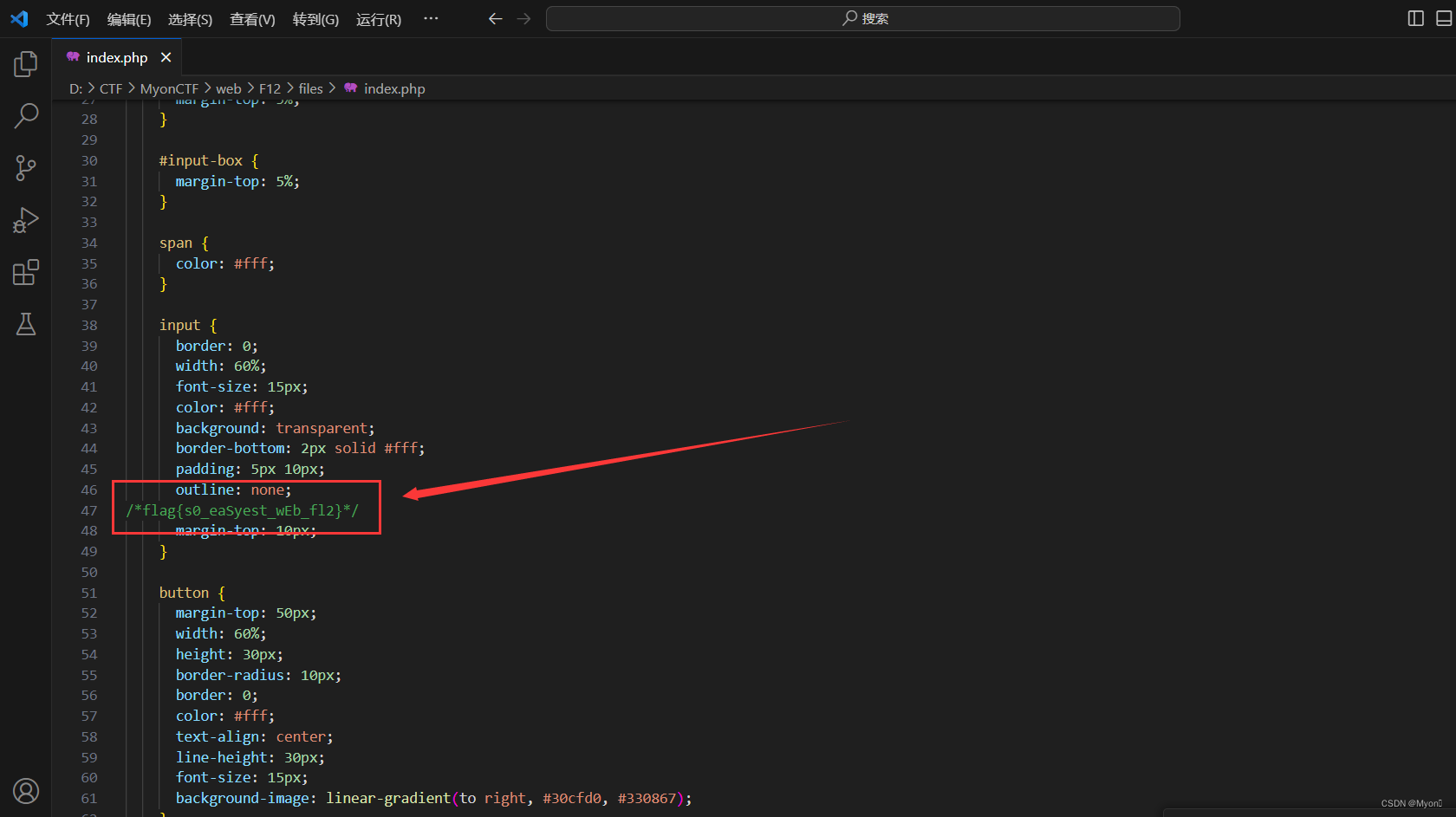Image resolution: width=1456 pixels, height=817 pixels.
Task: Open the Run and Debug view
Action: point(26,220)
